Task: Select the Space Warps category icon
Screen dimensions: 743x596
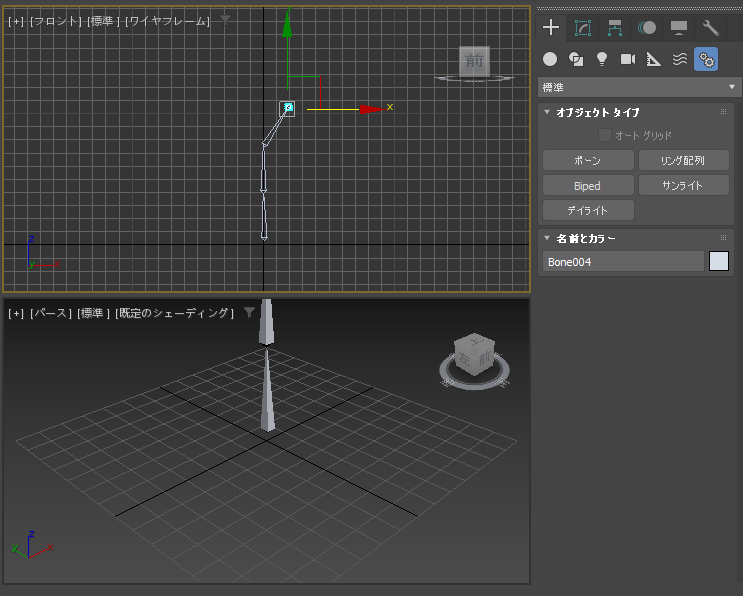Action: (x=680, y=59)
